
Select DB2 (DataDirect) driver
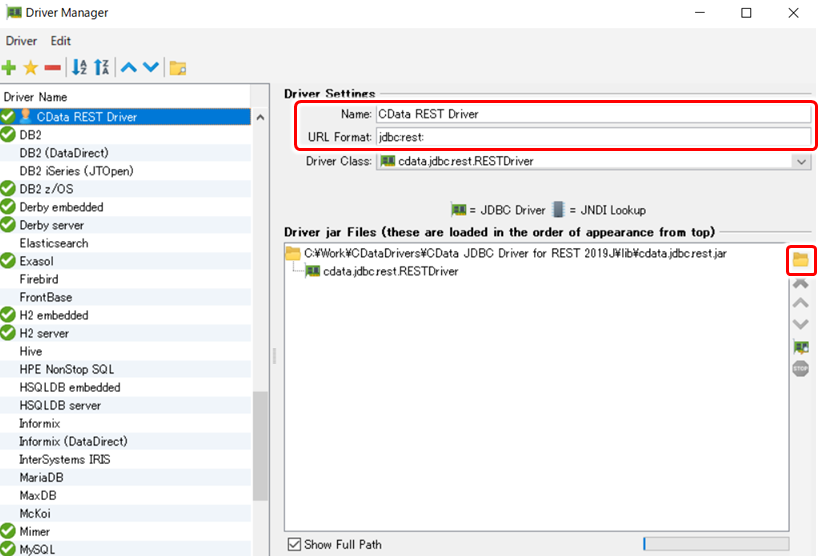125,153
